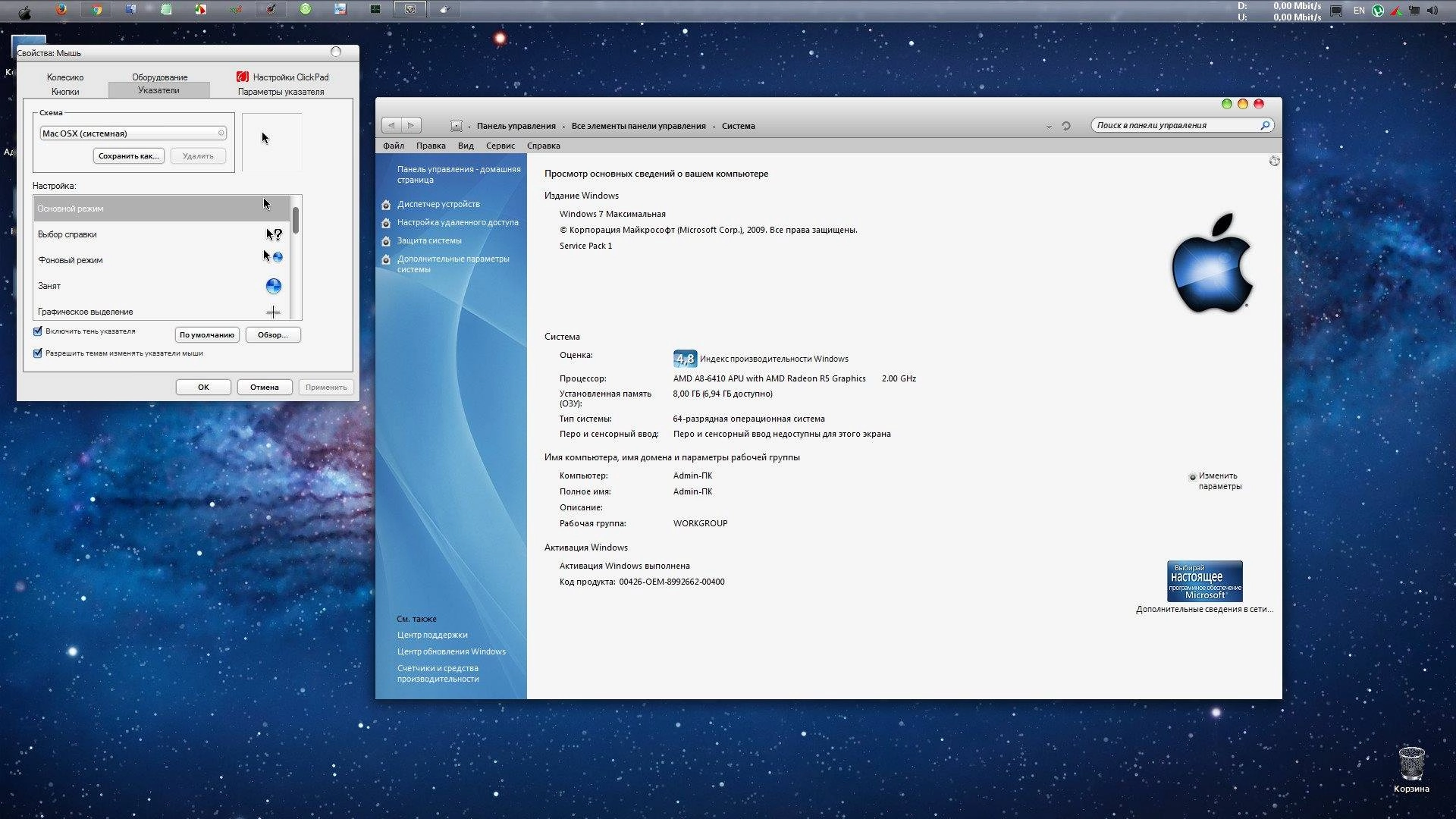Viewport: 1456px width, 819px height.
Task: Refresh the Control Panel address bar
Action: click(x=1066, y=126)
